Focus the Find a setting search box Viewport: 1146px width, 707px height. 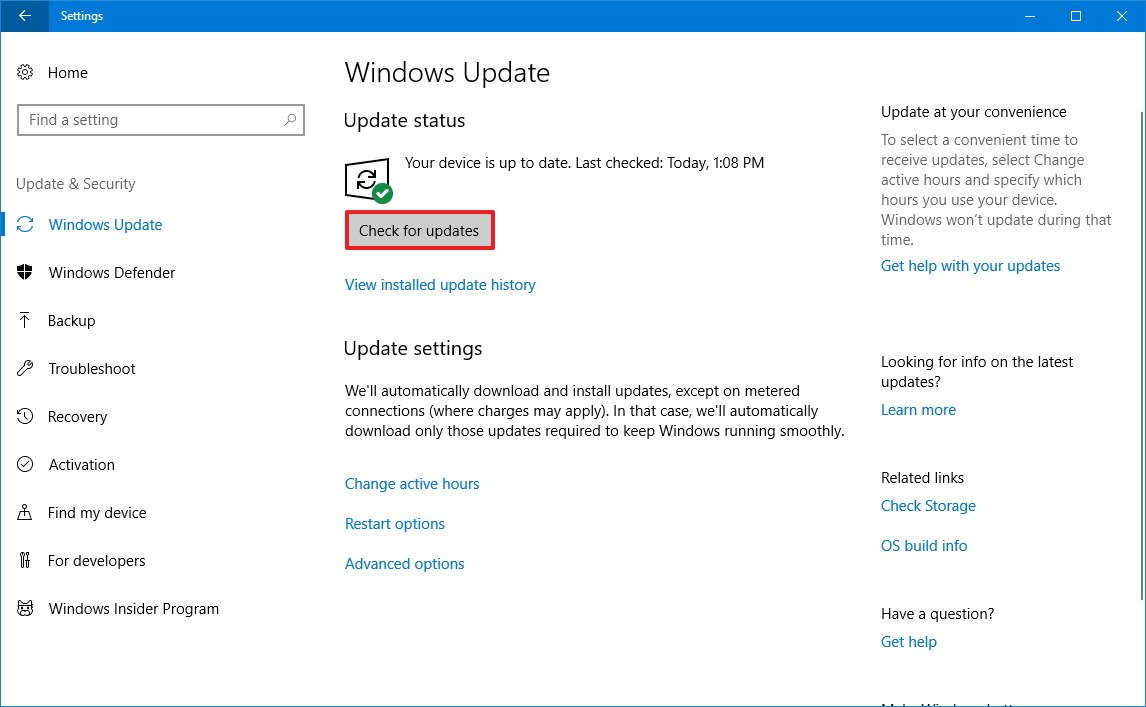point(161,120)
